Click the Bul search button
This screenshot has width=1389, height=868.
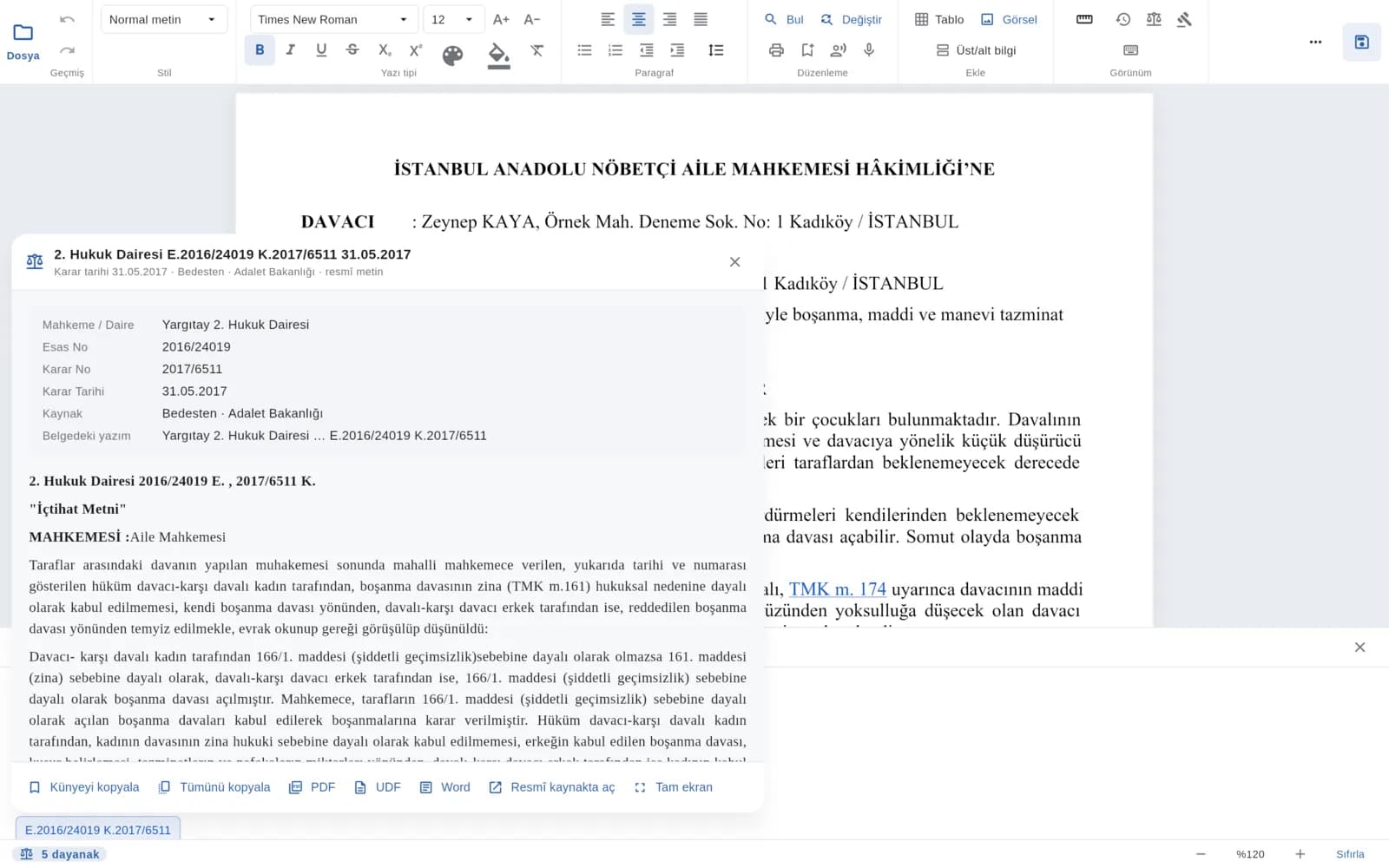click(784, 19)
